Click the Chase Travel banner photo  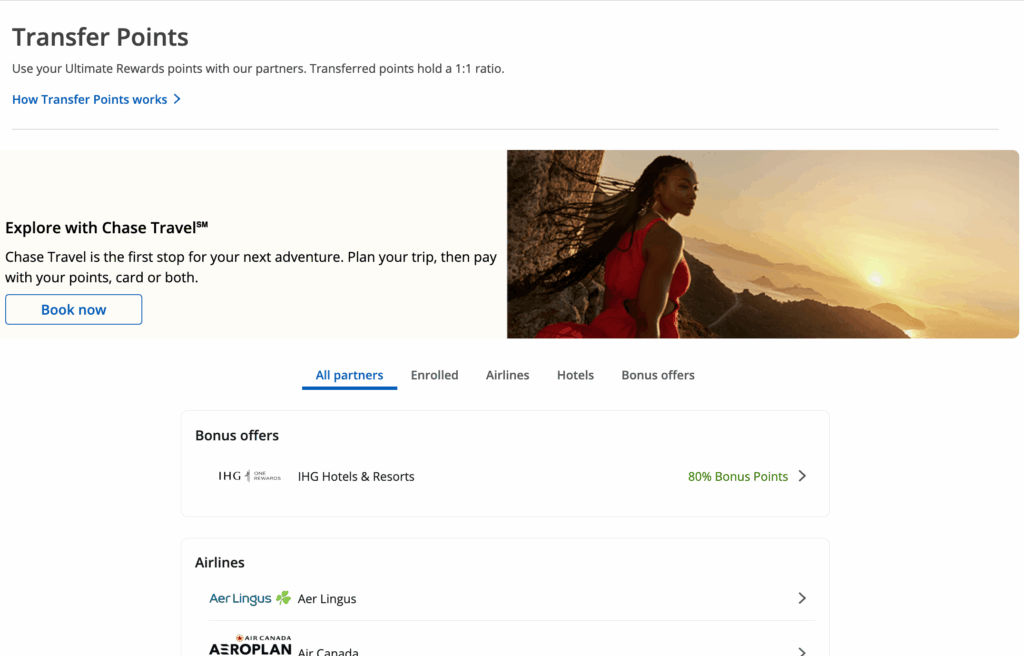pos(763,244)
